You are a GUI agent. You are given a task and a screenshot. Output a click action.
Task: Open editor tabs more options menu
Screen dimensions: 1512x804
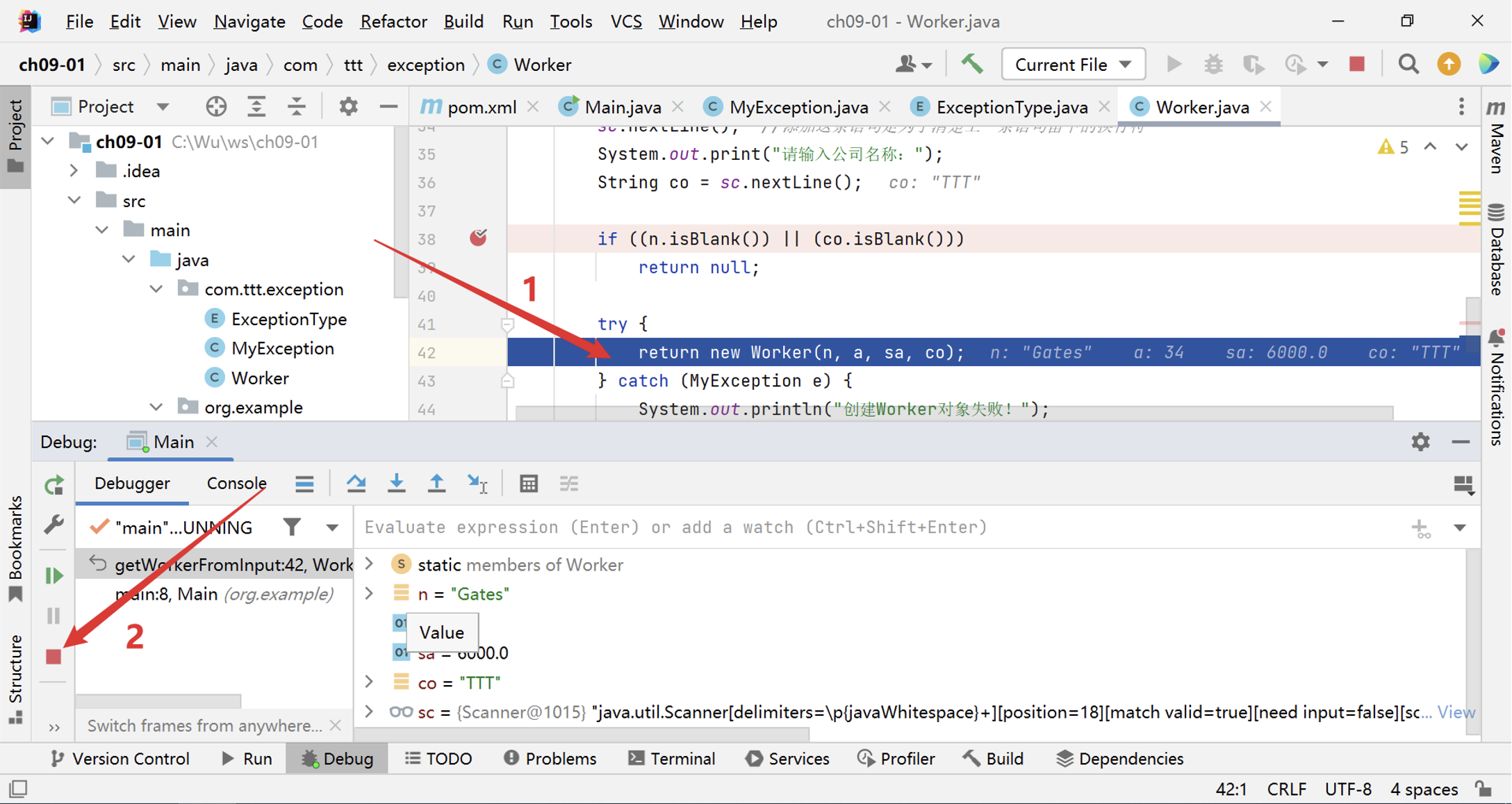(x=1461, y=106)
